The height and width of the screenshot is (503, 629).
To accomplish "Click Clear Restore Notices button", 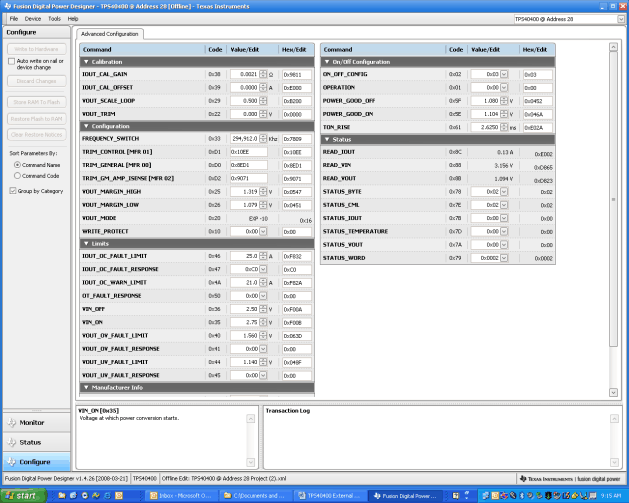I will (37, 135).
